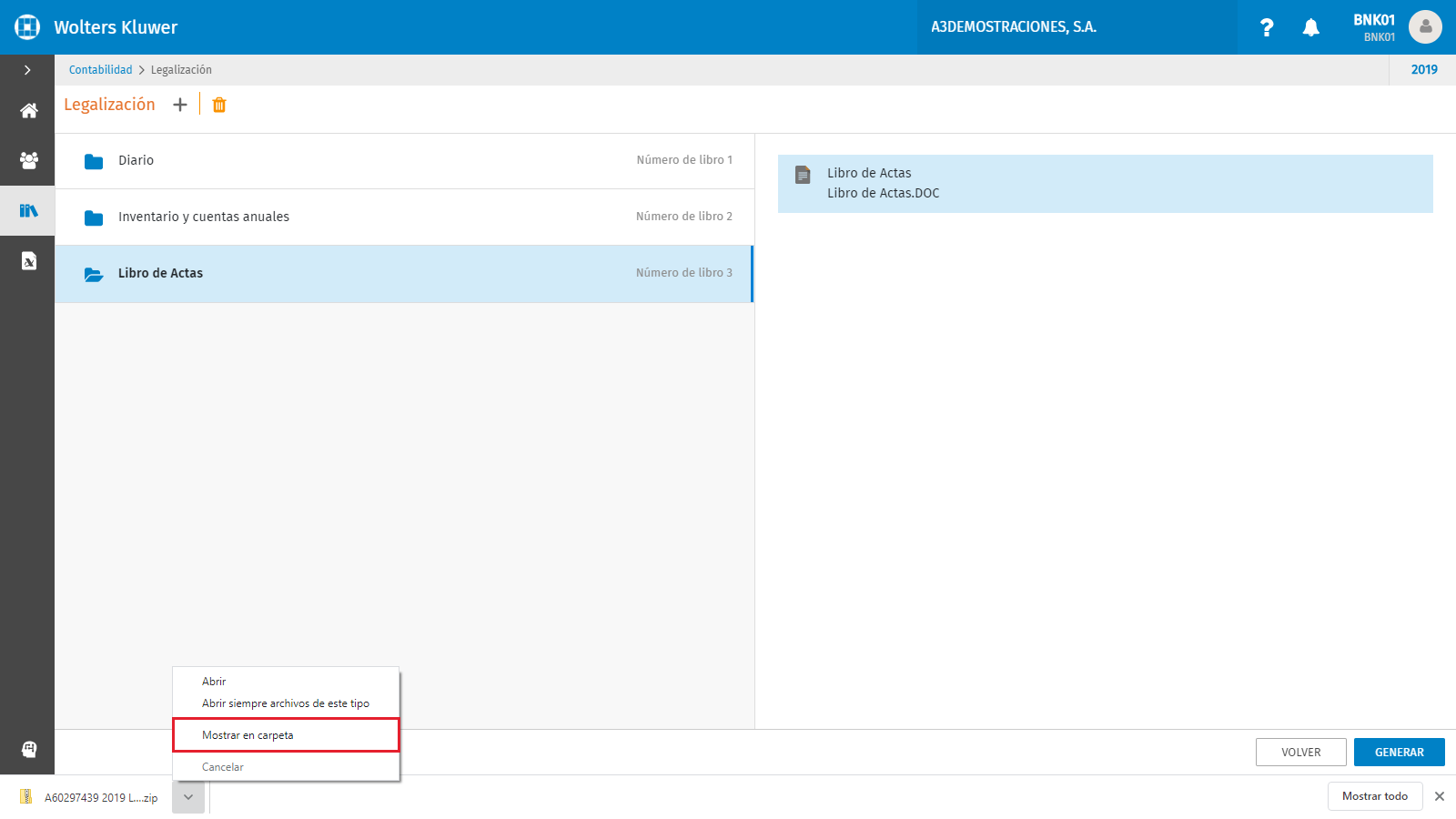Click the open folder icon of Libro de Actas
Viewport: 1456px width, 819px height.
(x=94, y=274)
